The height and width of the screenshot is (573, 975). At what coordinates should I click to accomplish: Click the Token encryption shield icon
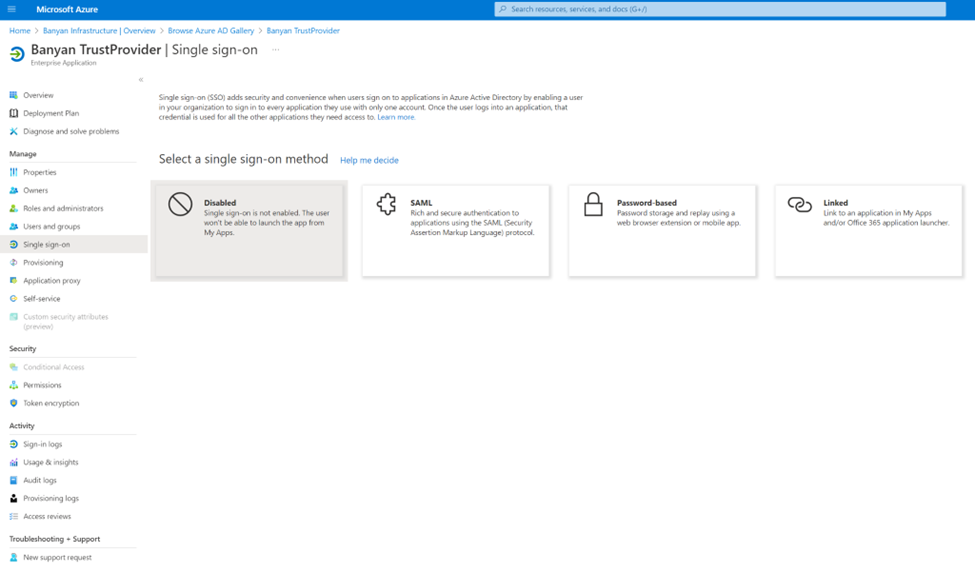click(14, 403)
